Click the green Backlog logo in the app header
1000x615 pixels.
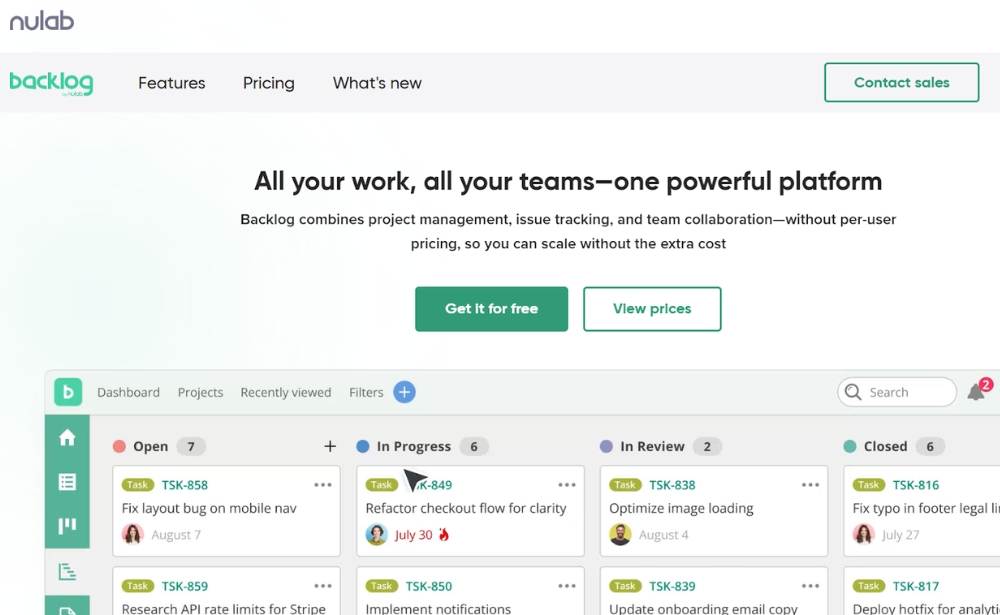tap(67, 392)
